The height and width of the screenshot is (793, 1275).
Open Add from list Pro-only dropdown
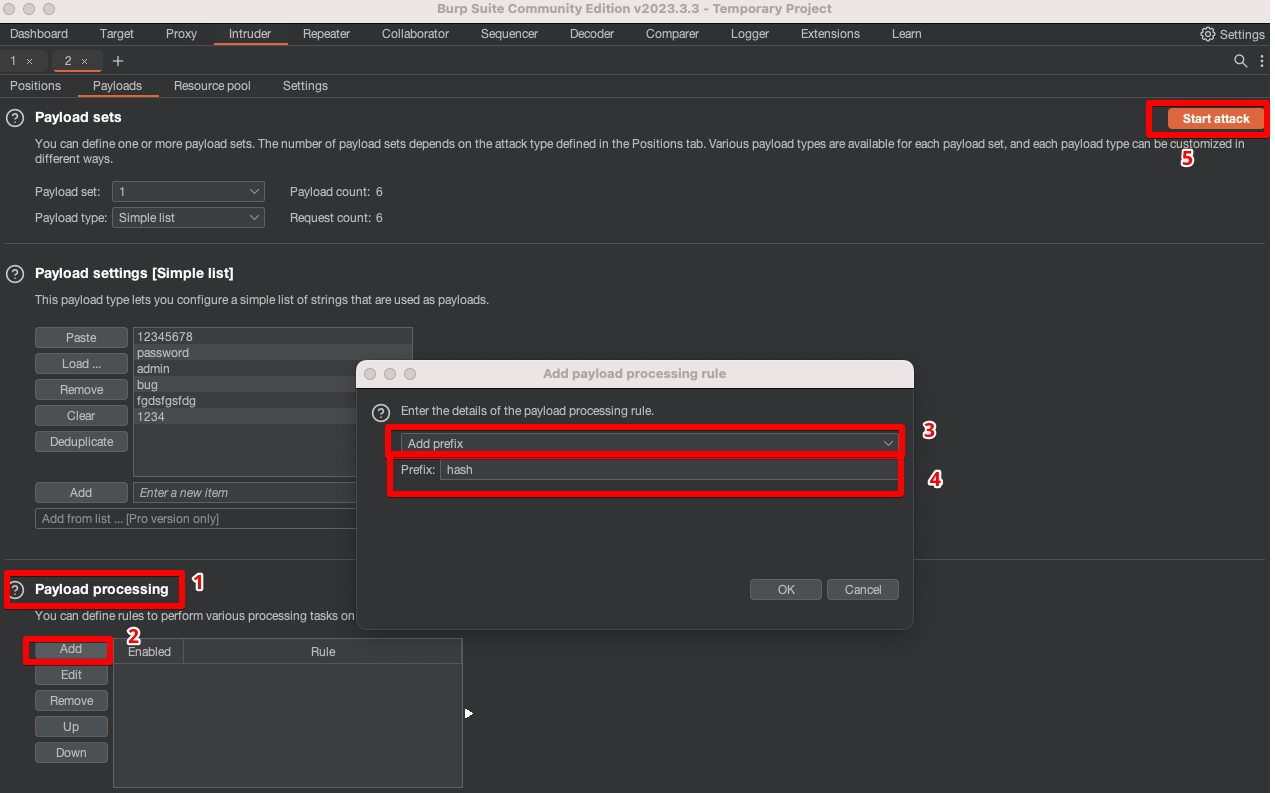click(197, 519)
